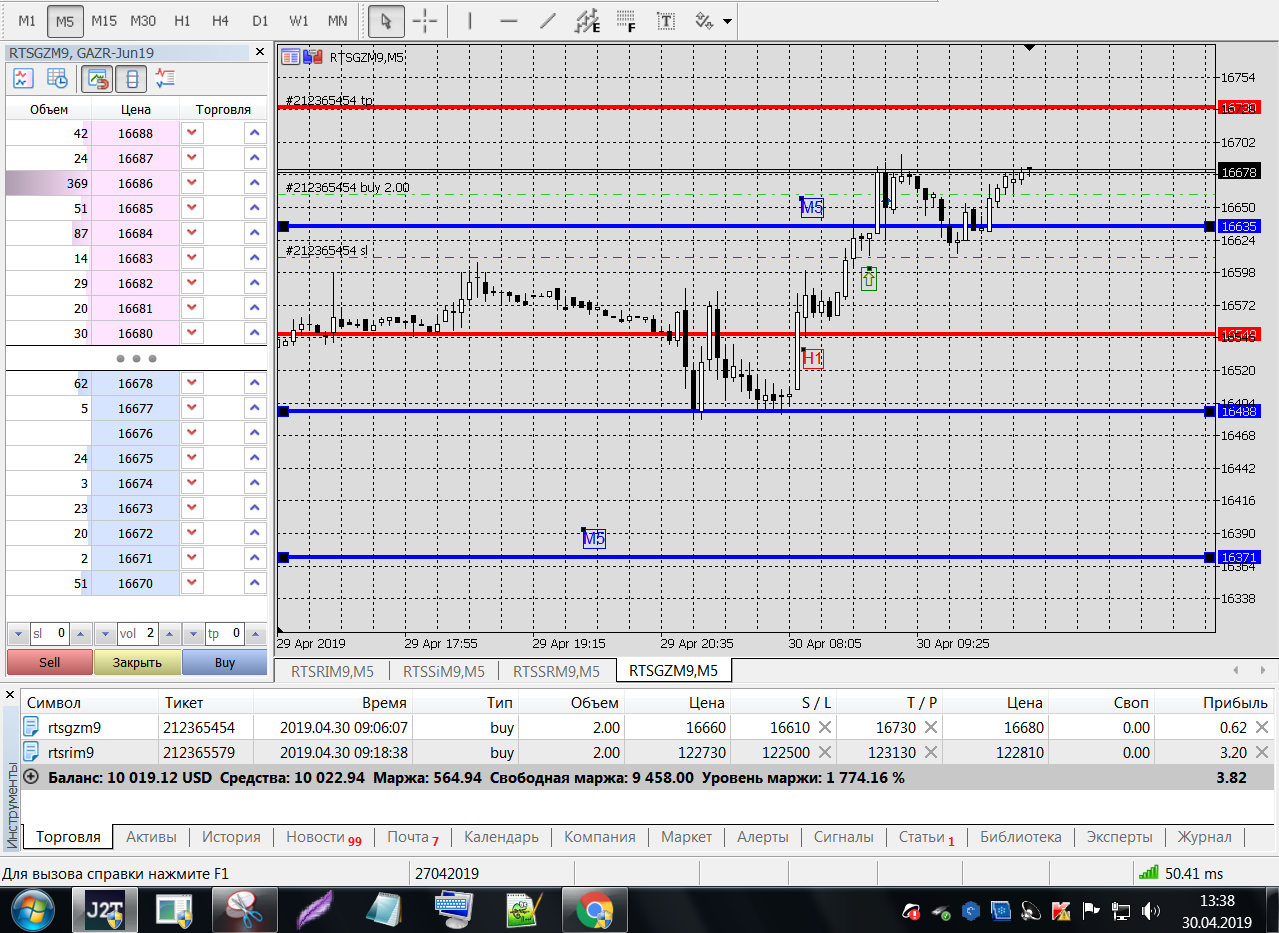The image size is (1279, 933).
Task: Expand balance summary row plus icon
Action: coord(31,777)
